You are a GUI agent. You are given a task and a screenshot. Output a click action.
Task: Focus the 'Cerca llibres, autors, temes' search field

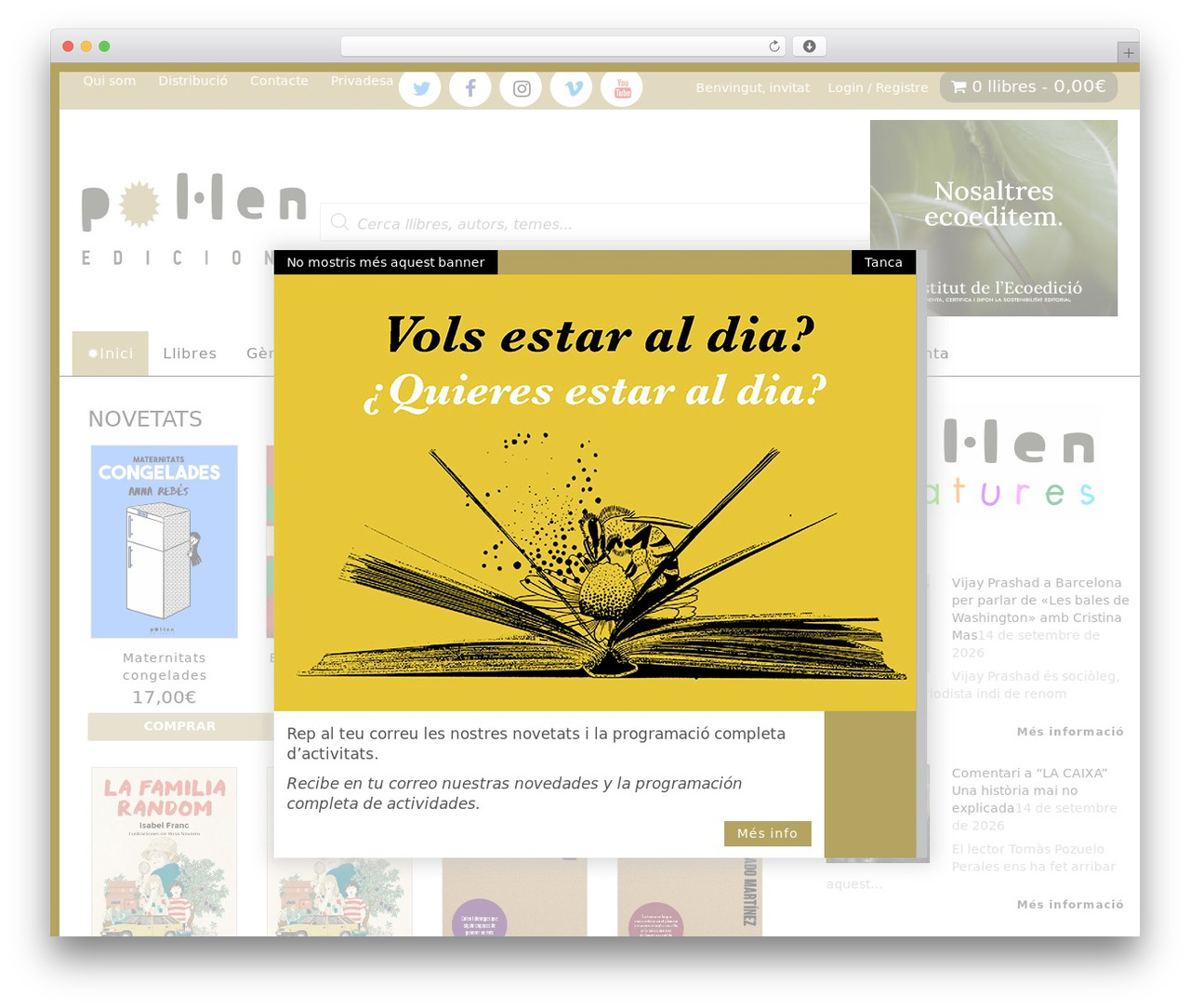point(595,222)
